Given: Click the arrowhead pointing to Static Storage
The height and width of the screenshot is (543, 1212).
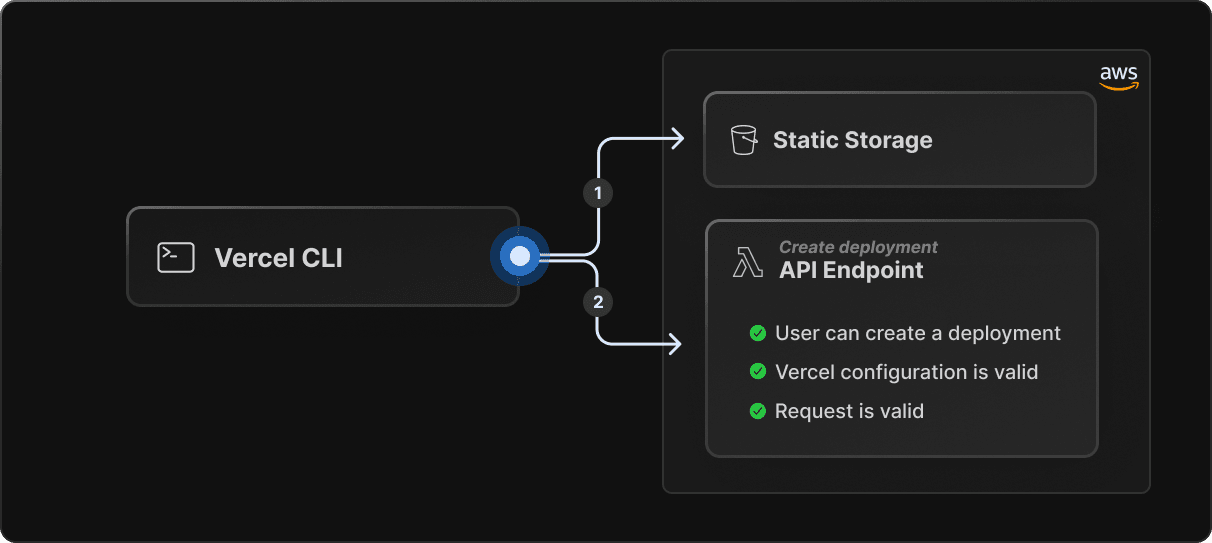Looking at the screenshot, I should click(677, 139).
